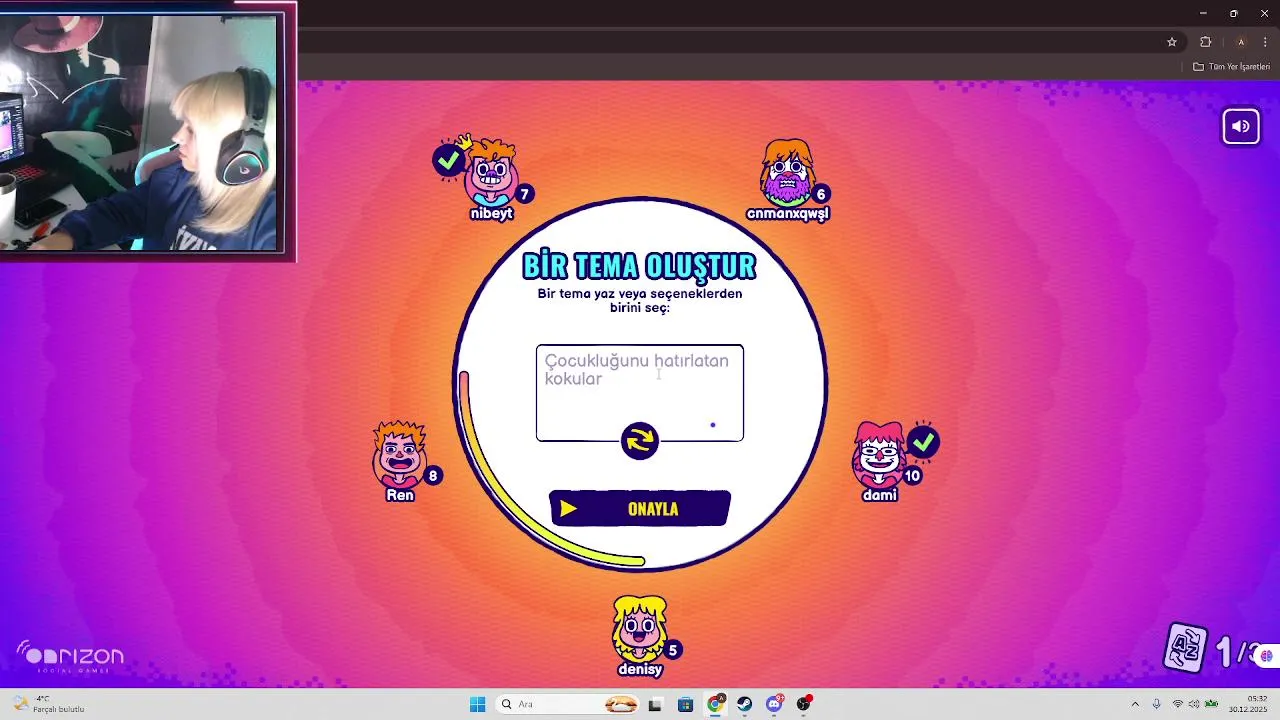Minimize the Chrome window
Viewport: 1280px width, 720px height.
(x=1202, y=13)
